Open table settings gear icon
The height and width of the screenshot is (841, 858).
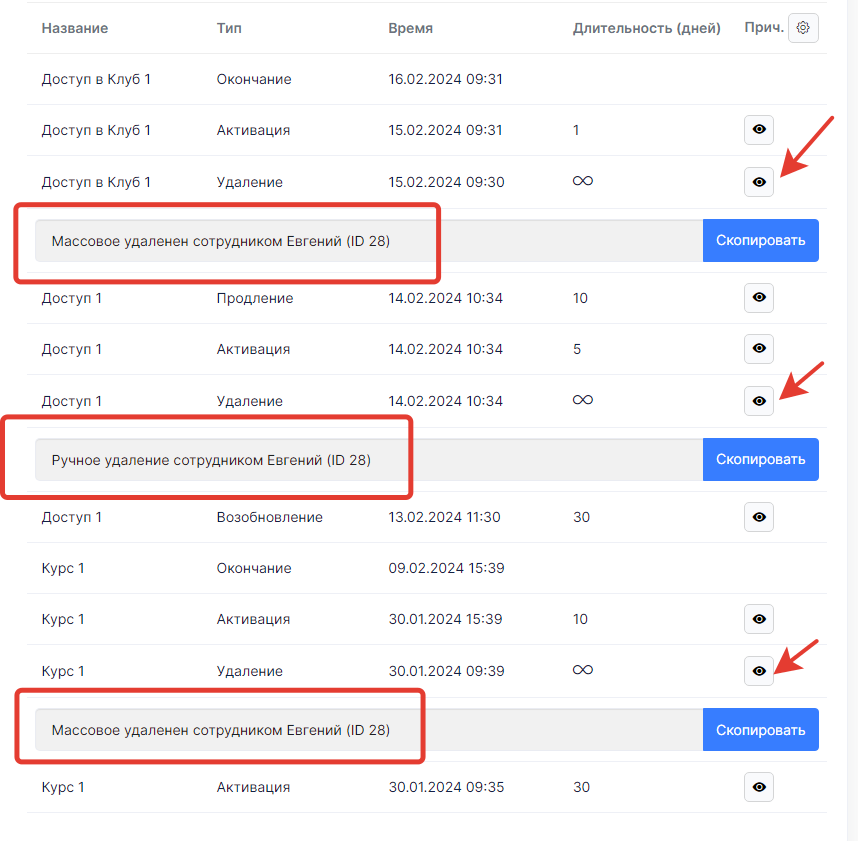(802, 29)
